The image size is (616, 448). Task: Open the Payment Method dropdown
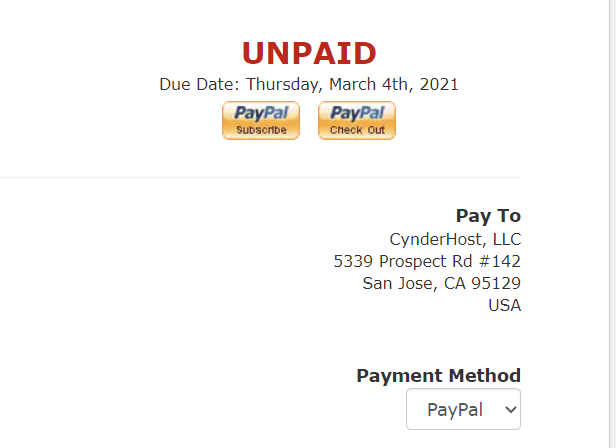(x=463, y=409)
